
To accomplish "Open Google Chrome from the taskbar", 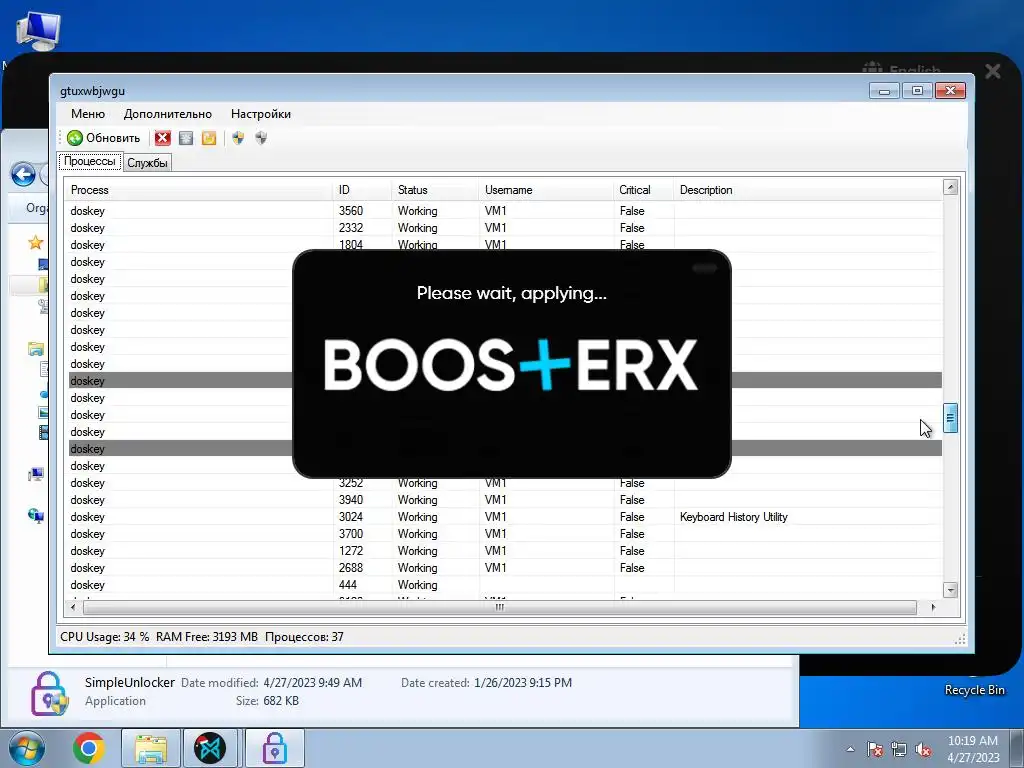I will click(x=89, y=748).
